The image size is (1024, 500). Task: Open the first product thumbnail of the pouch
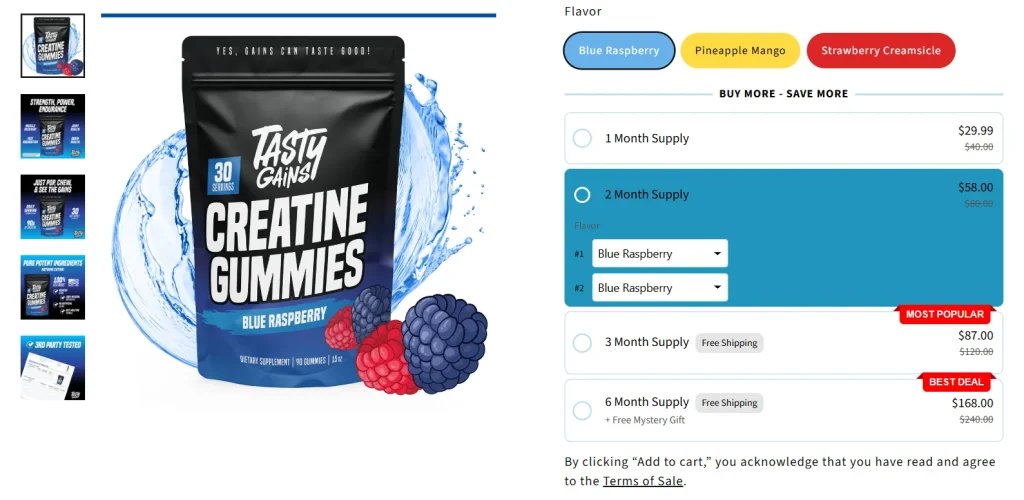(x=52, y=46)
